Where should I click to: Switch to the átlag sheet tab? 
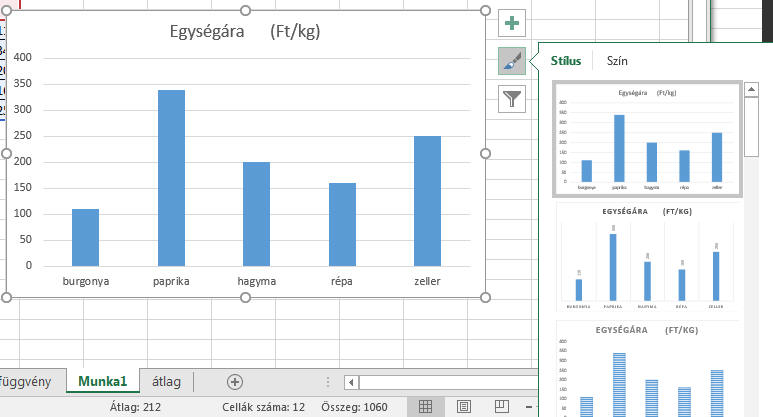click(166, 381)
